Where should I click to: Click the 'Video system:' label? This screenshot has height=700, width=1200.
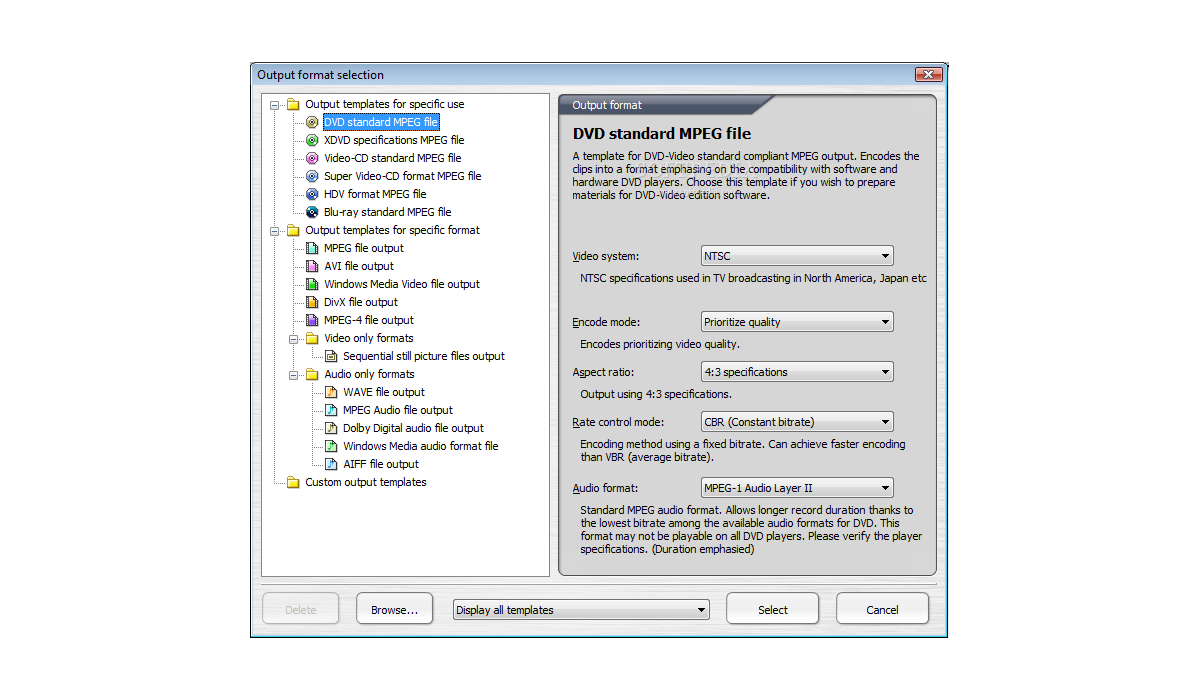606,256
